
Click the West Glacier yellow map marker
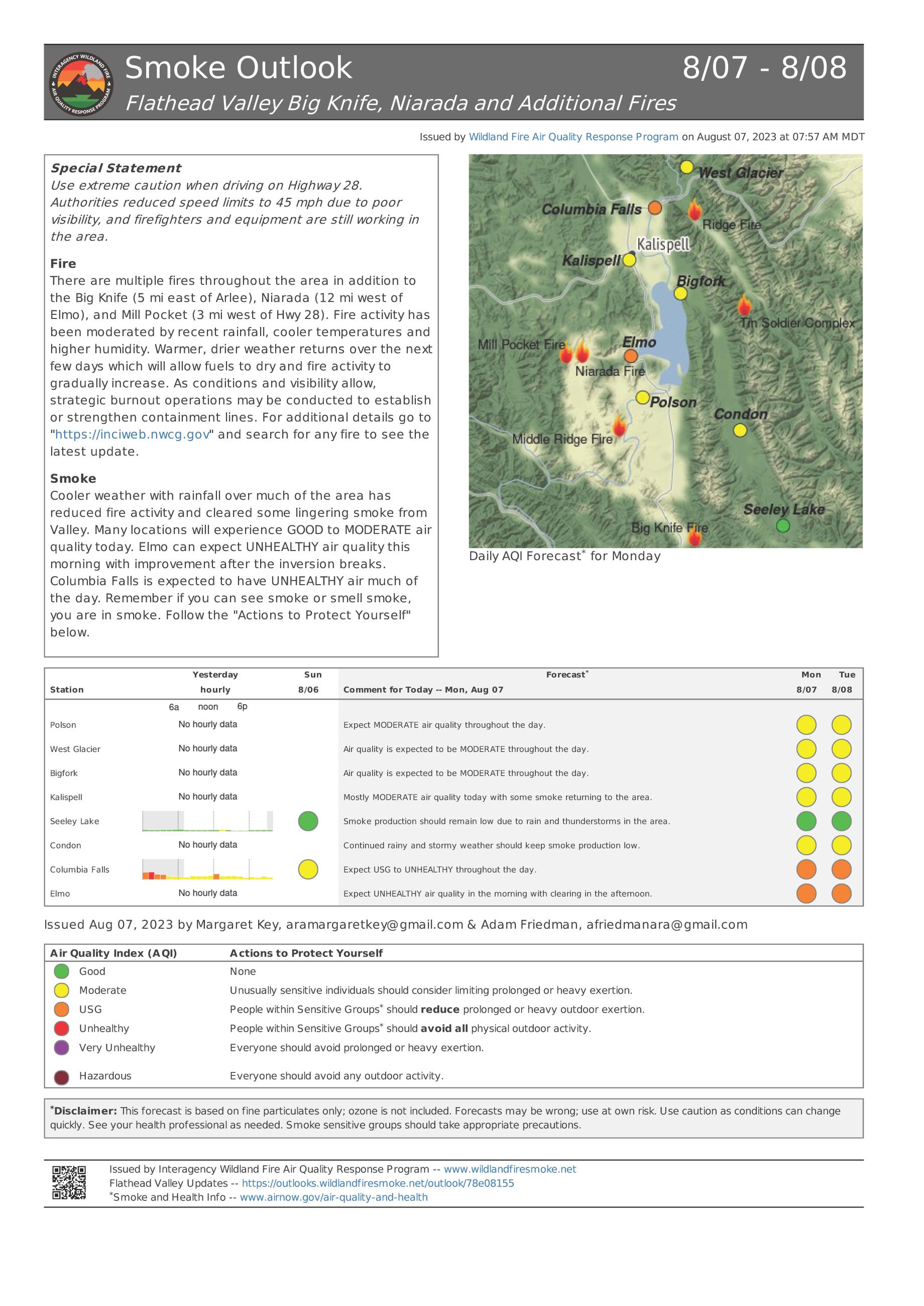click(687, 167)
